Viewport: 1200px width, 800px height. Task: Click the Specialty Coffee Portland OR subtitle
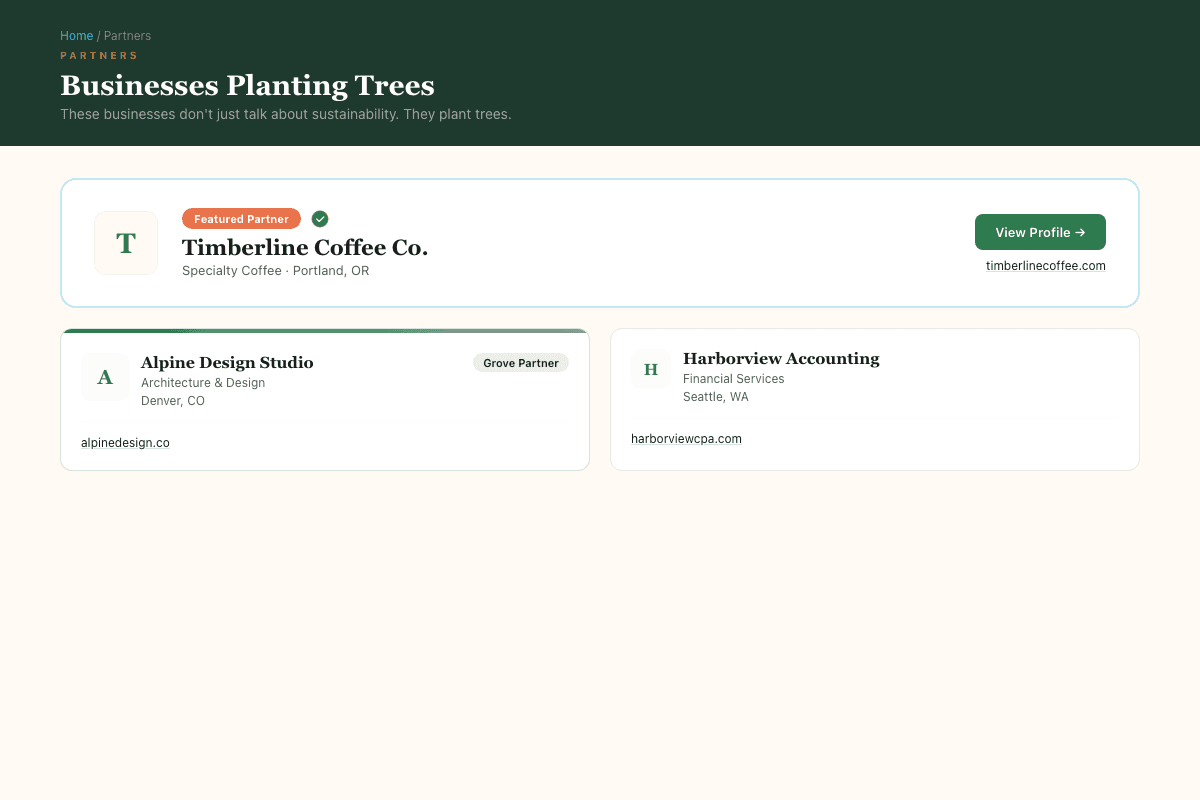pos(275,270)
